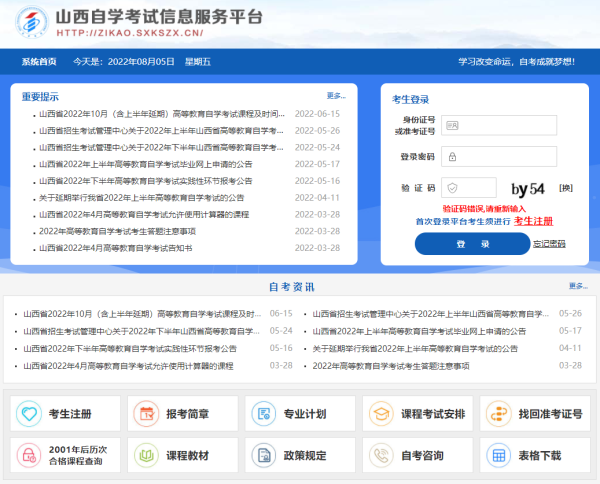
Task: Click the HTTP://ZIKAO.SXKSZX.CN/ header URL text
Action: 130,33
